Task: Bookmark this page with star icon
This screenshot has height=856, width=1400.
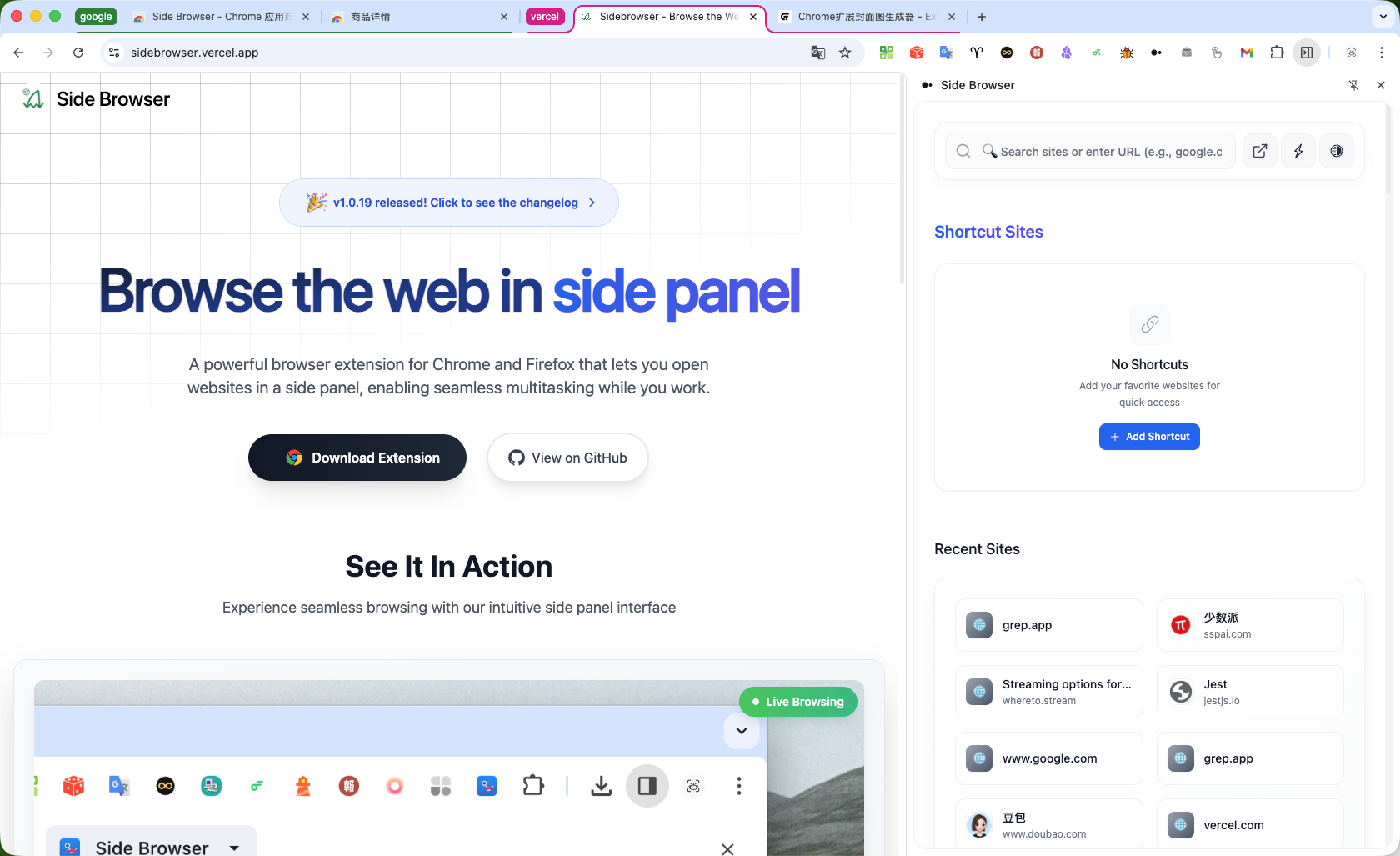Action: 845,53
